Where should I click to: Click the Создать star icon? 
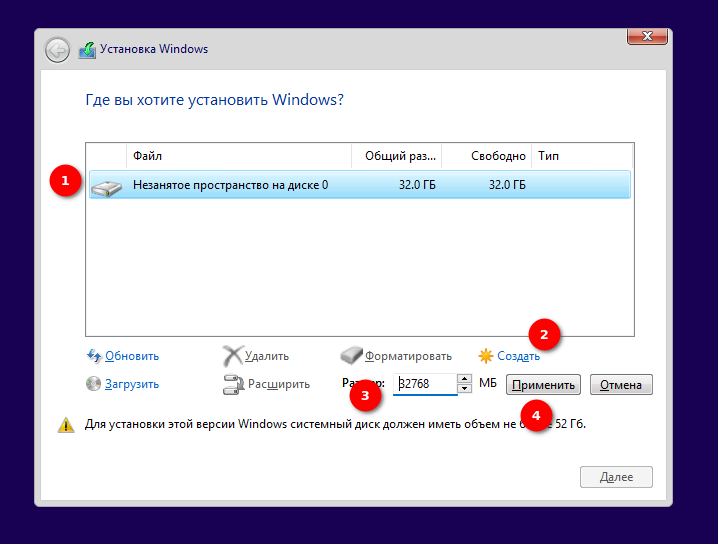tap(485, 356)
